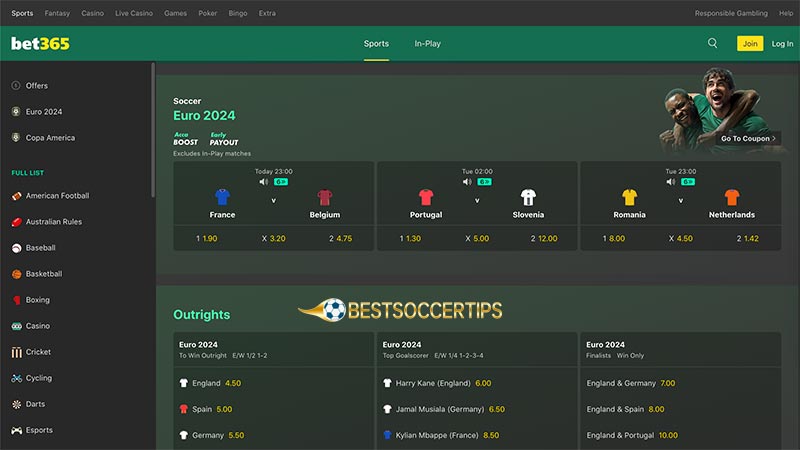Click live stream badge on Portugal v Slovenia
The width and height of the screenshot is (800, 450).
[484, 182]
